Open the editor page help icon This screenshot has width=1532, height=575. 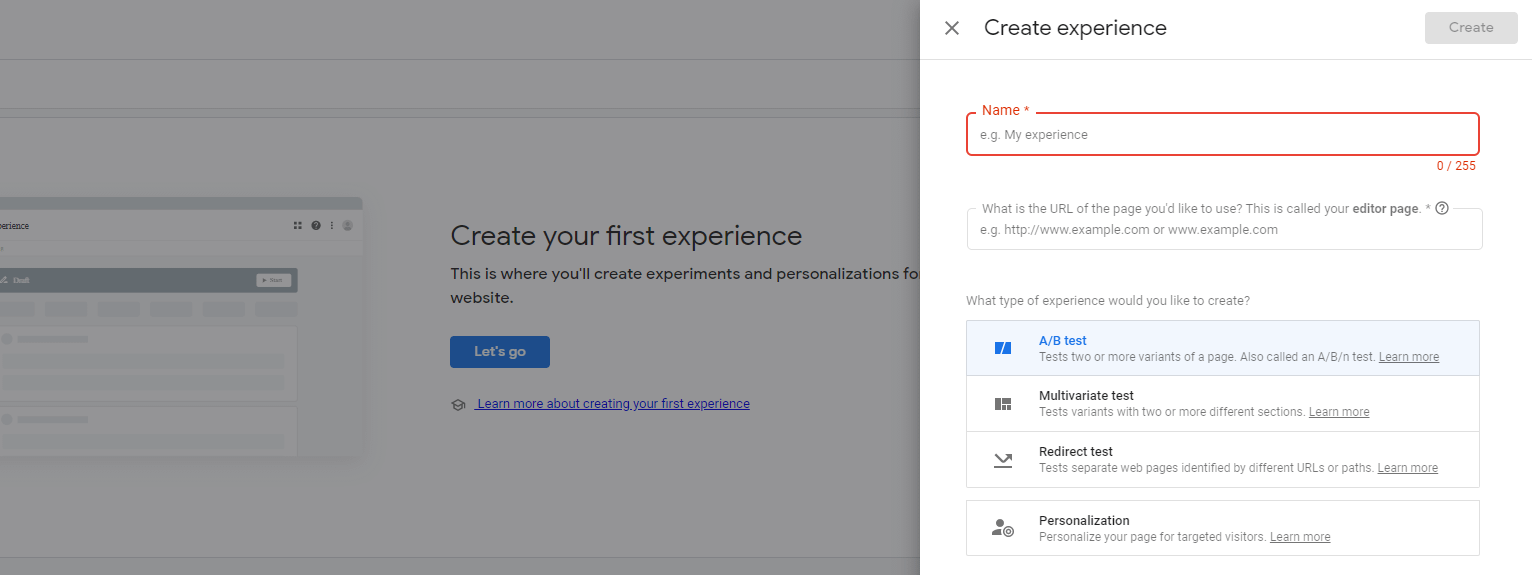[x=1442, y=209]
